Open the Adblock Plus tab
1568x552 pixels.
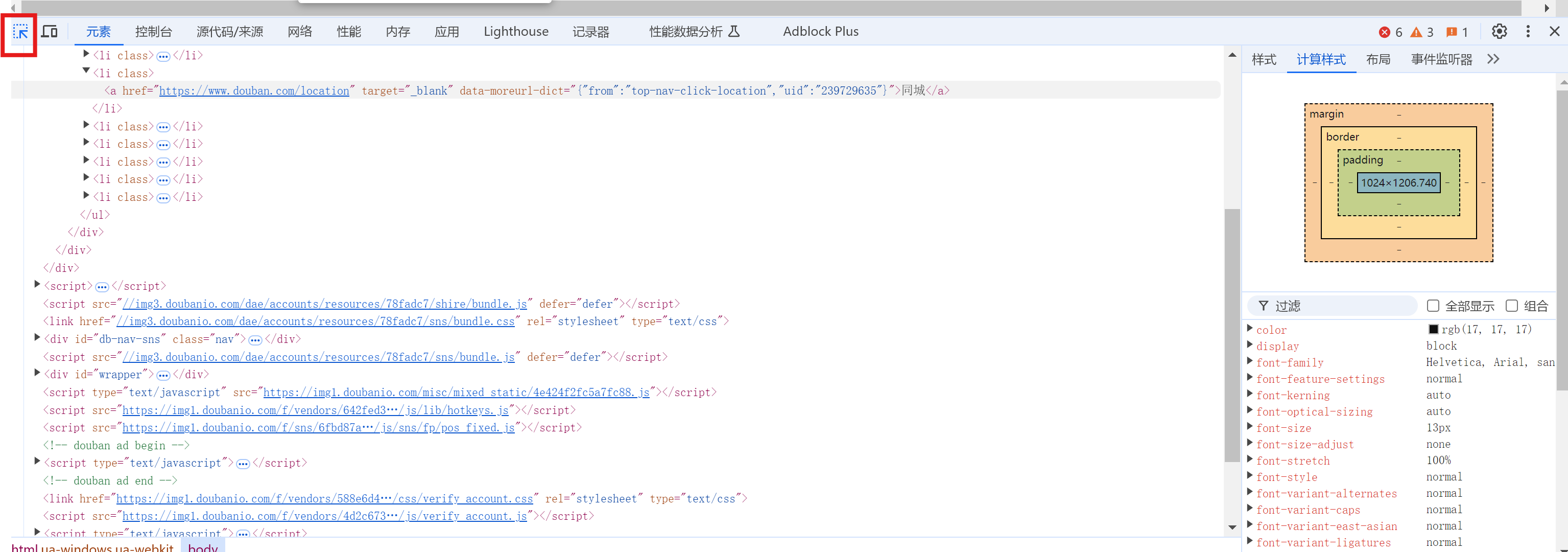[821, 32]
